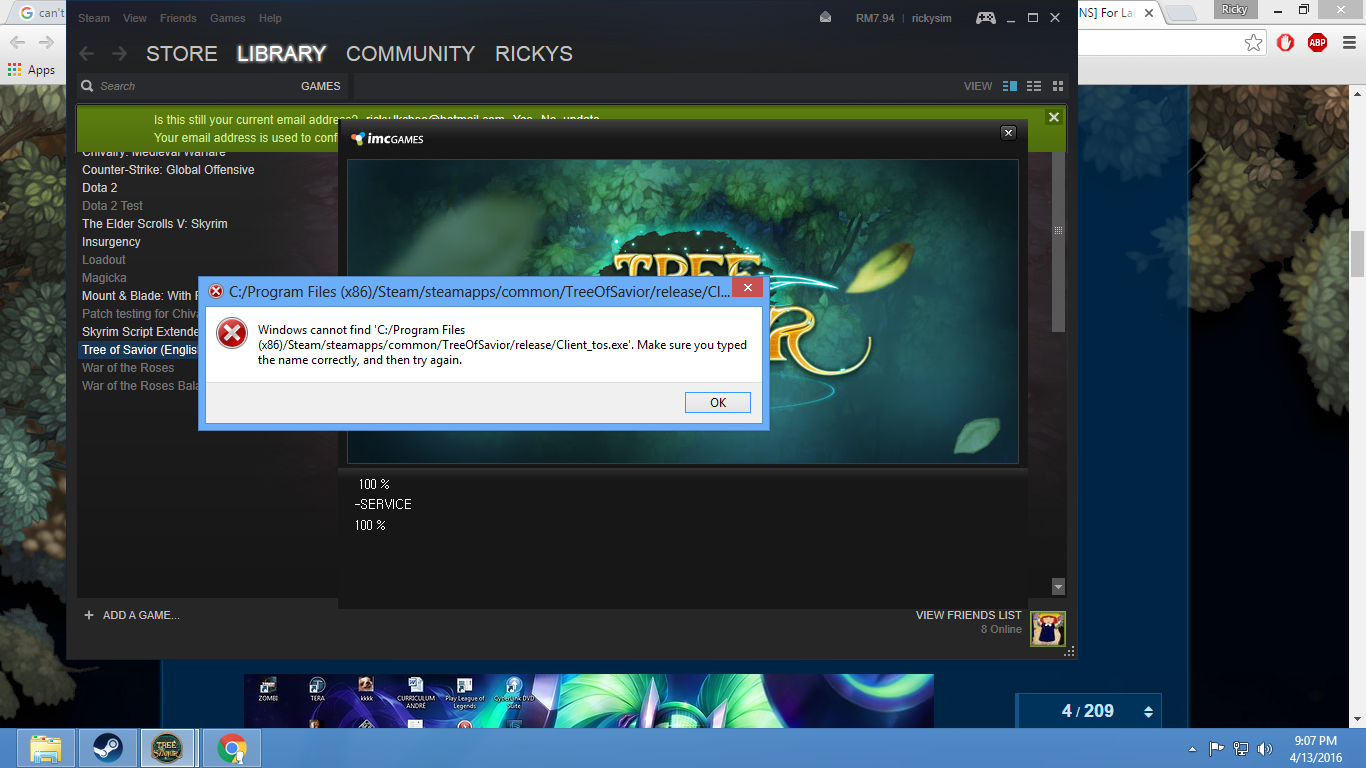Switch to detail view icon
1366x768 pixels.
click(x=1009, y=86)
